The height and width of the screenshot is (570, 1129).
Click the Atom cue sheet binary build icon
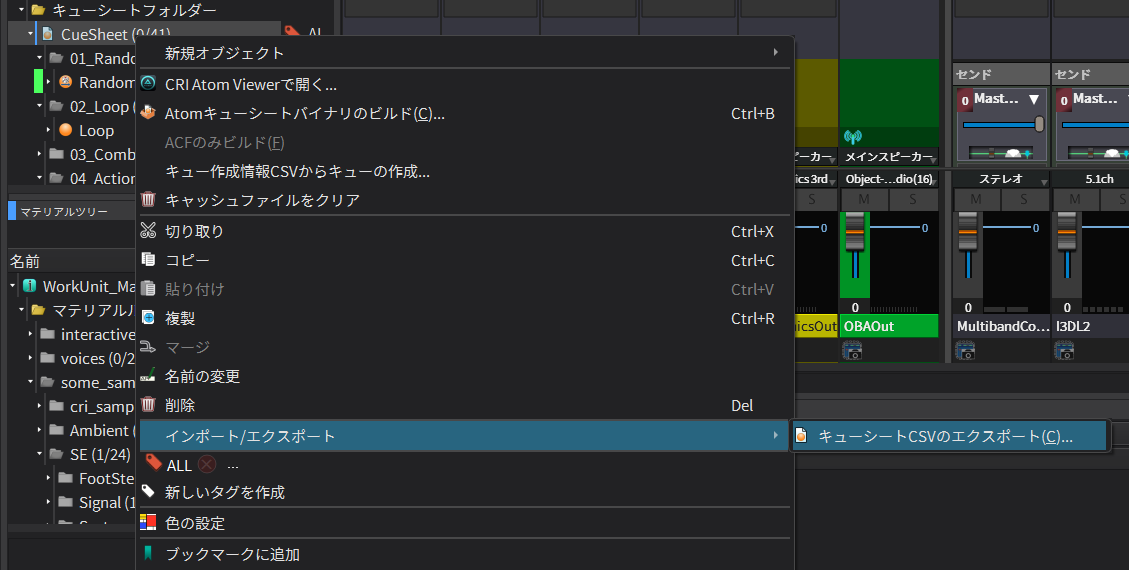click(148, 113)
